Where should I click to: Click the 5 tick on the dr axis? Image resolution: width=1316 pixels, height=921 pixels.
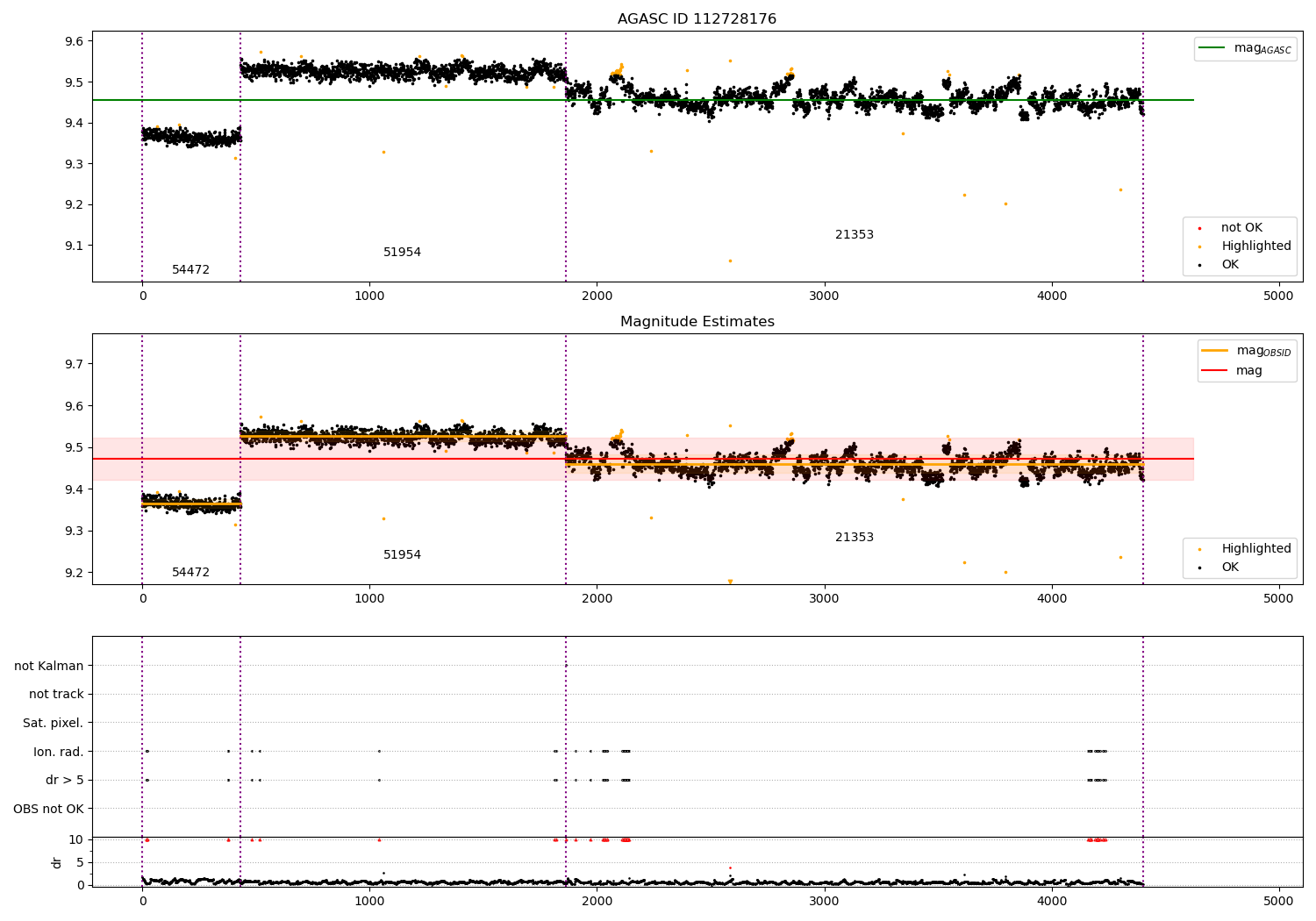coord(80,863)
